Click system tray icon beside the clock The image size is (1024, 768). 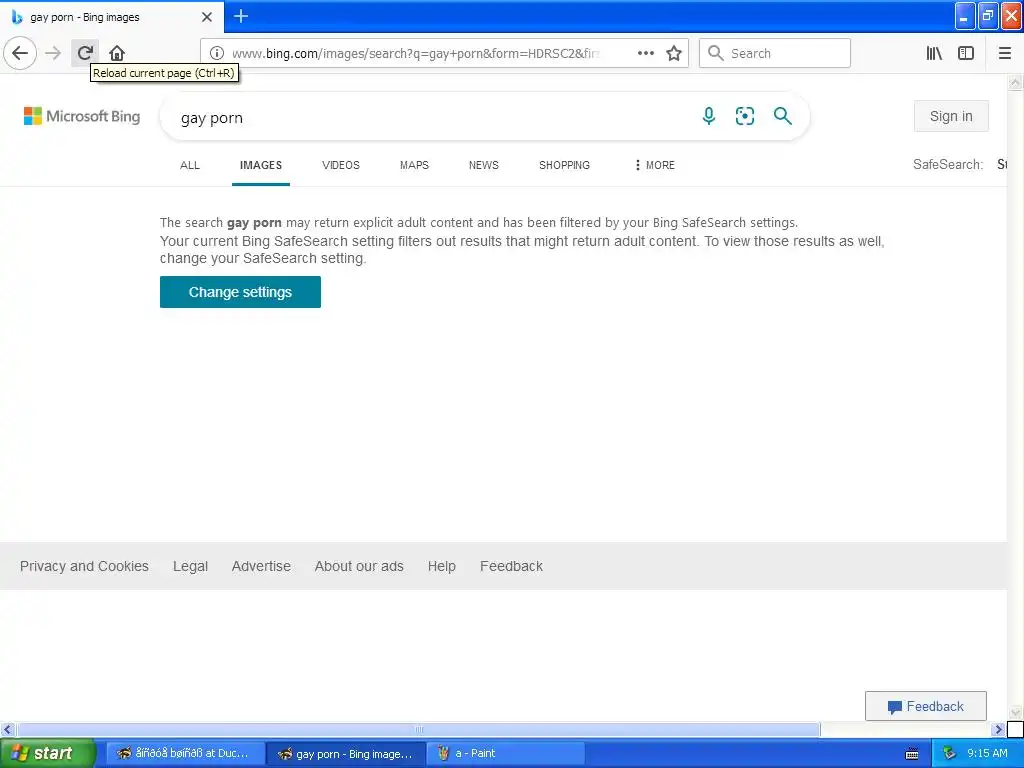949,754
